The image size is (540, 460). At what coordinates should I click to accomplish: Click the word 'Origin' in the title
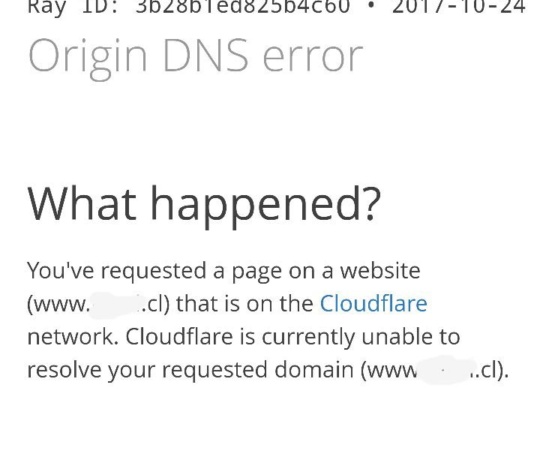tap(87, 58)
